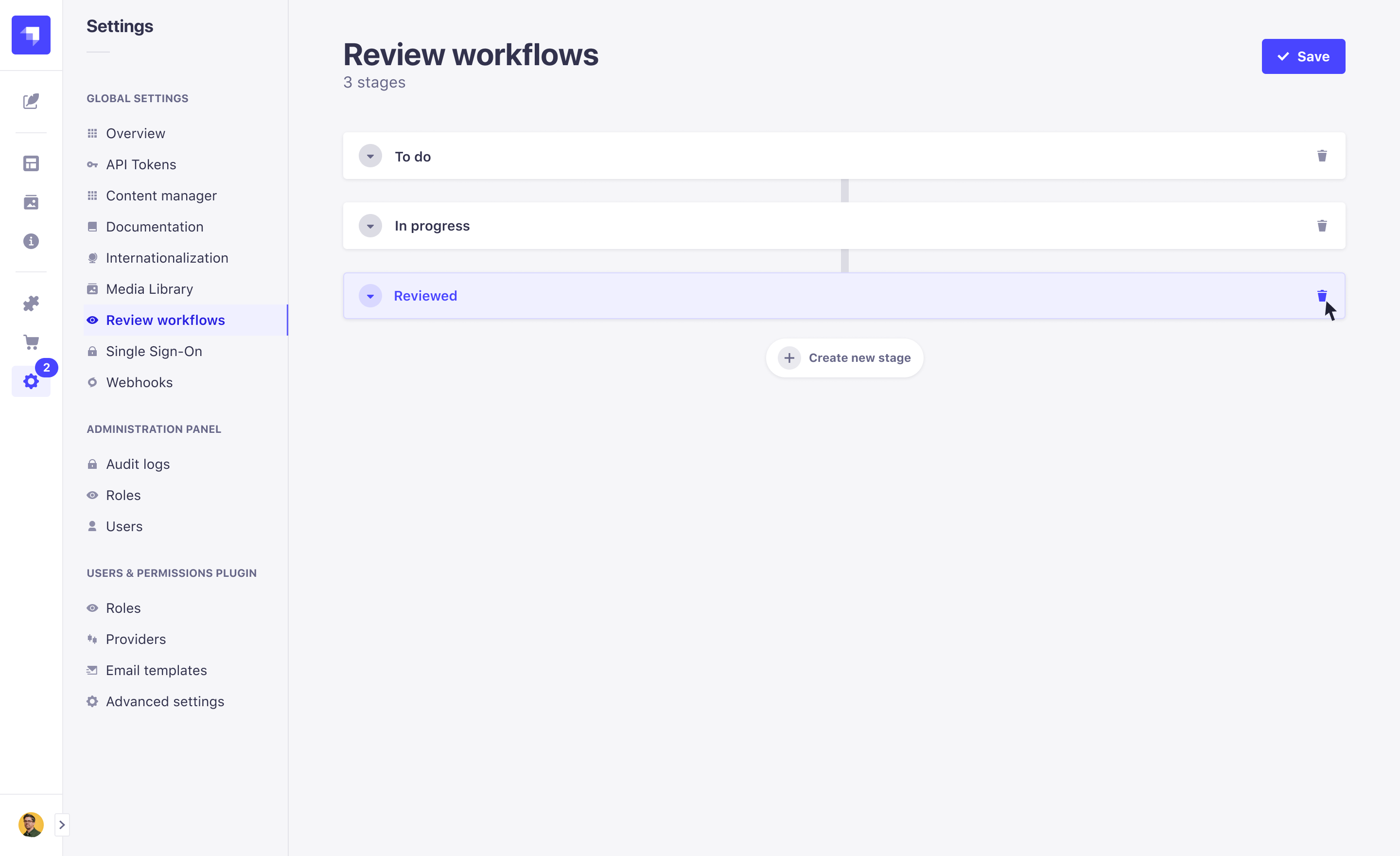Click the Strapi logo at top left
Viewport: 1400px width, 856px height.
pyautogui.click(x=31, y=35)
